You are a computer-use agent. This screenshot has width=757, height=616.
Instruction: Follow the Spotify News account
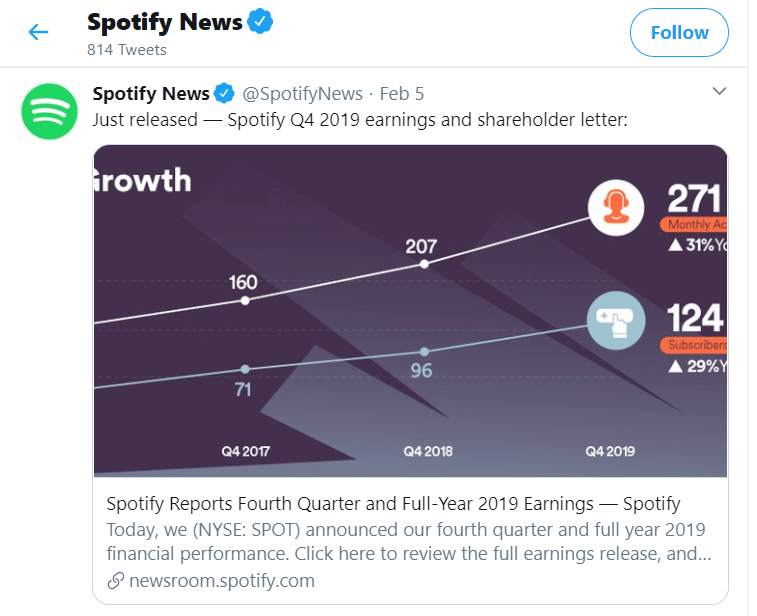point(679,32)
